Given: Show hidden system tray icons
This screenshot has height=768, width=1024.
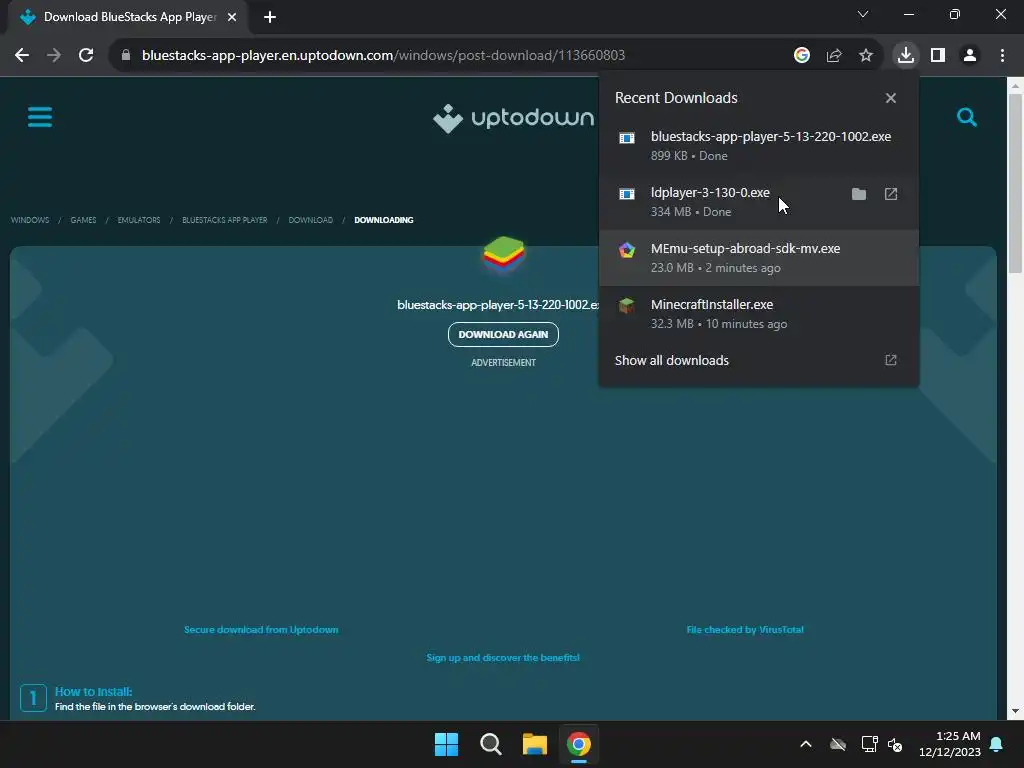Looking at the screenshot, I should (806, 744).
